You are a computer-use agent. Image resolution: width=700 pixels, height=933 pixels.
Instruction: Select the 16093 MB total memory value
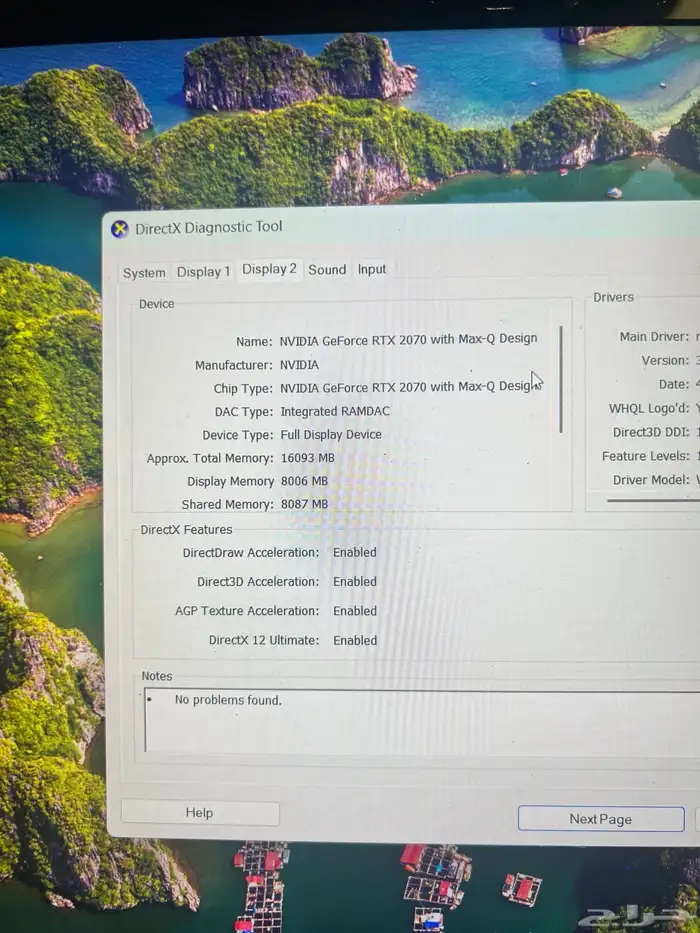tap(308, 458)
